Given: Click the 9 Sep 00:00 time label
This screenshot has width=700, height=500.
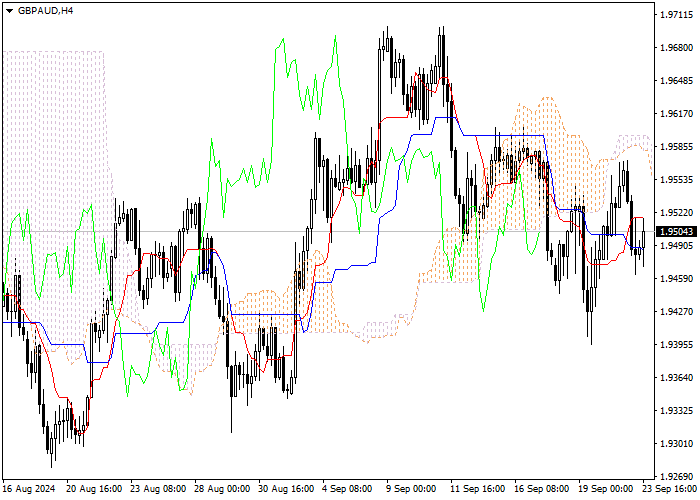Looking at the screenshot, I should click(412, 489).
